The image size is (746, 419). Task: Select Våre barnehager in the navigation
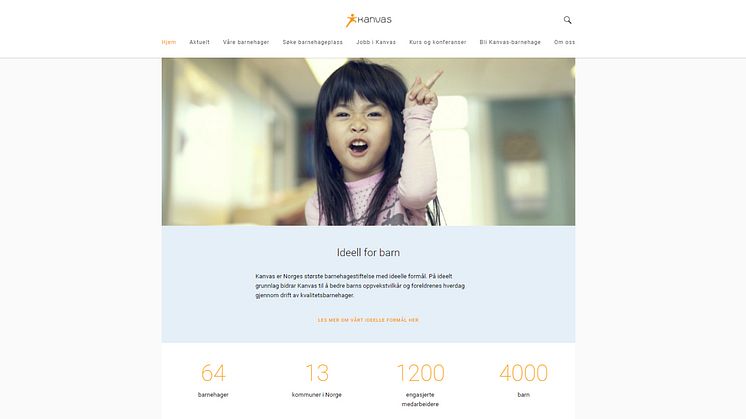click(x=246, y=42)
